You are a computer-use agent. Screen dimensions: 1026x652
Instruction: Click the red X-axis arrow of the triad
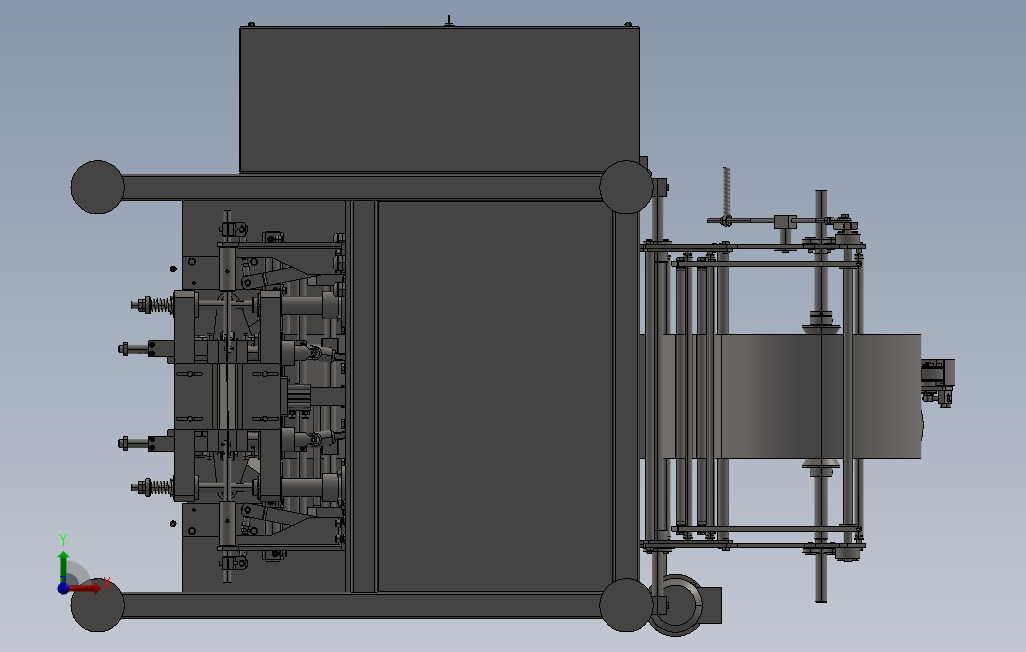point(86,588)
